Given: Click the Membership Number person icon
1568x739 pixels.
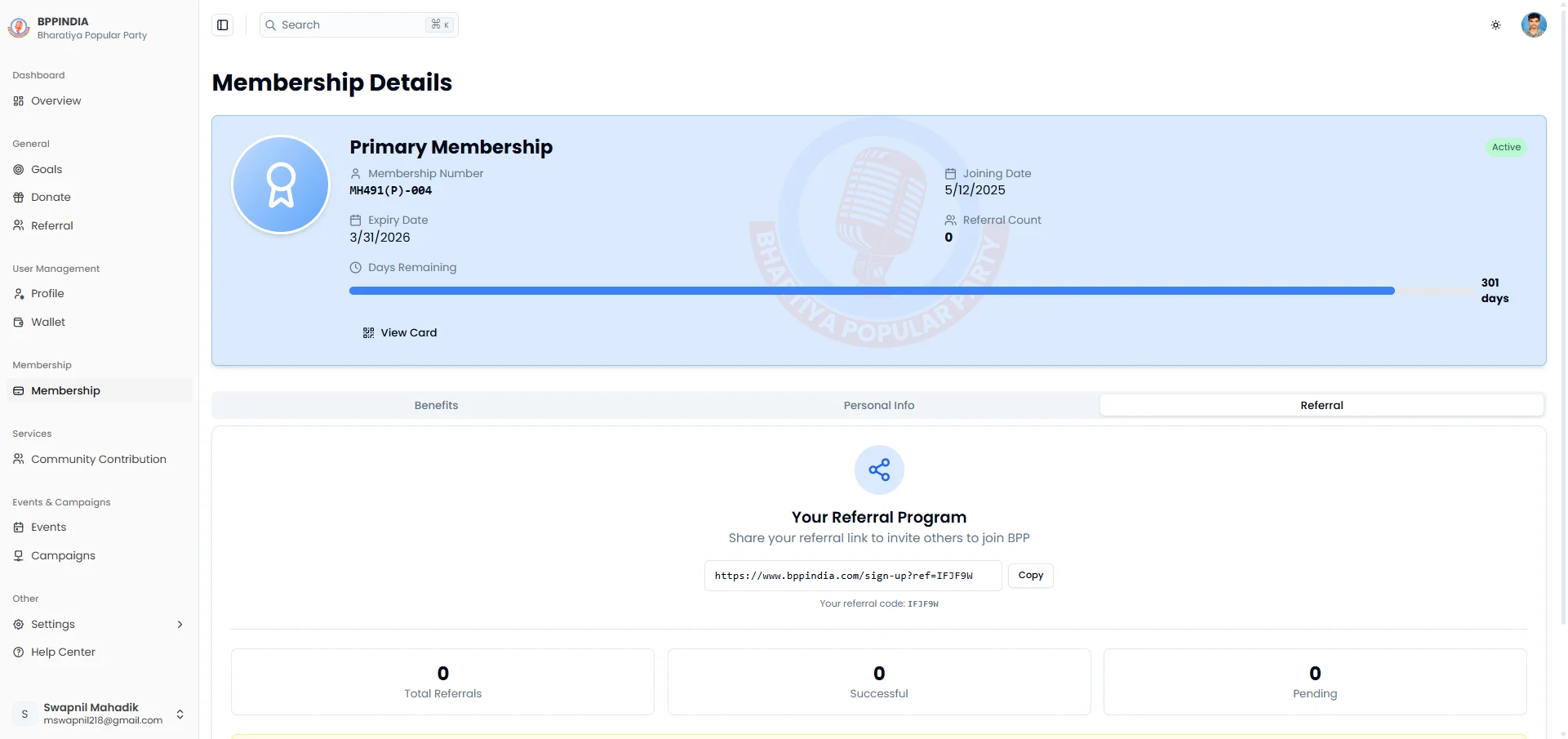Looking at the screenshot, I should tap(356, 174).
